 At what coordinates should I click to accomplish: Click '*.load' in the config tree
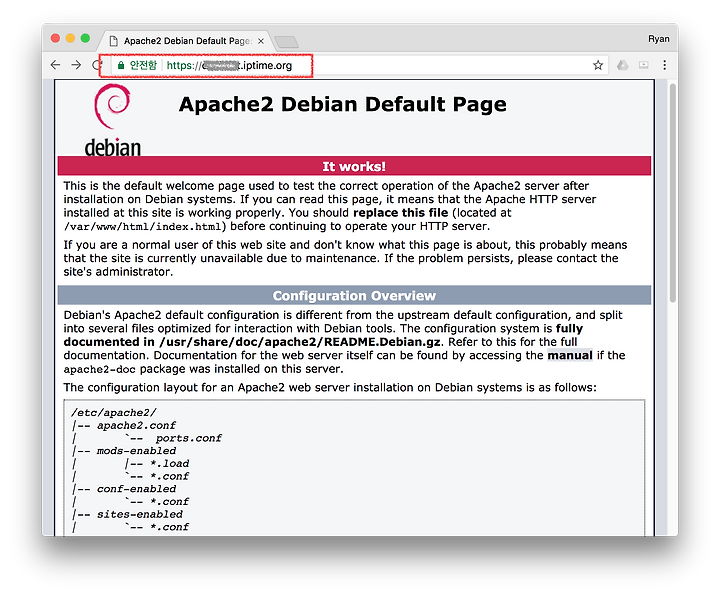[x=169, y=464]
